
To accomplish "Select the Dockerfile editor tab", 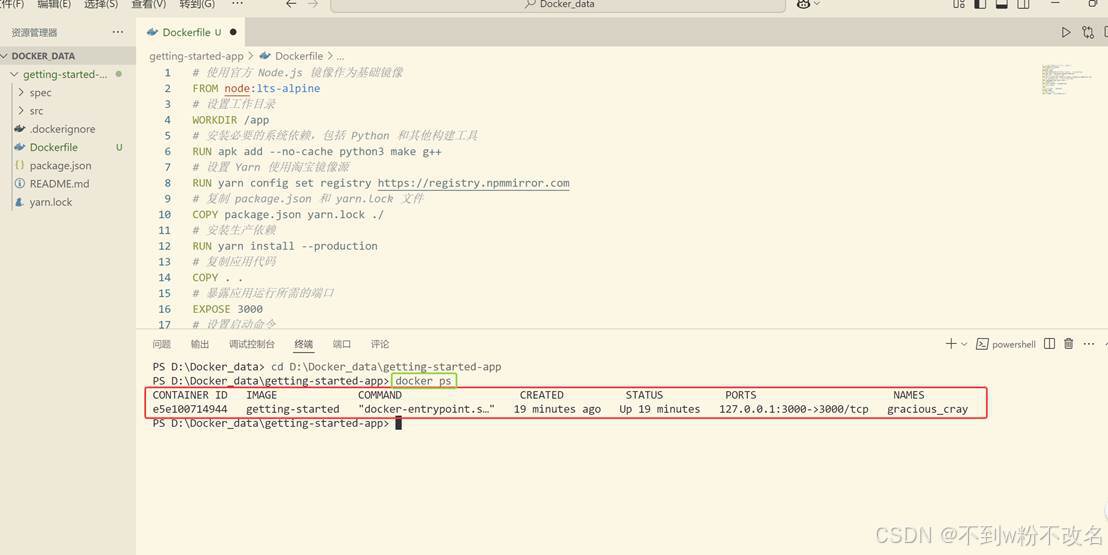I will 191,33.
